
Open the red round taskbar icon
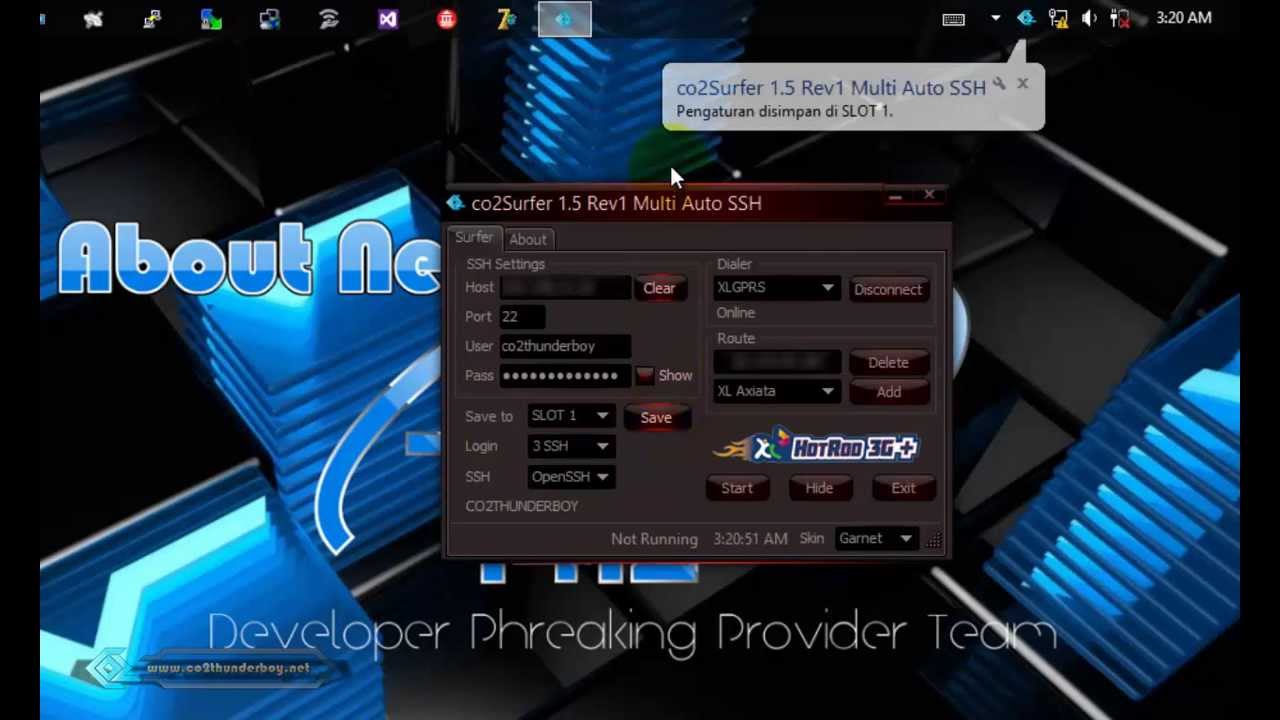pyautogui.click(x=447, y=19)
